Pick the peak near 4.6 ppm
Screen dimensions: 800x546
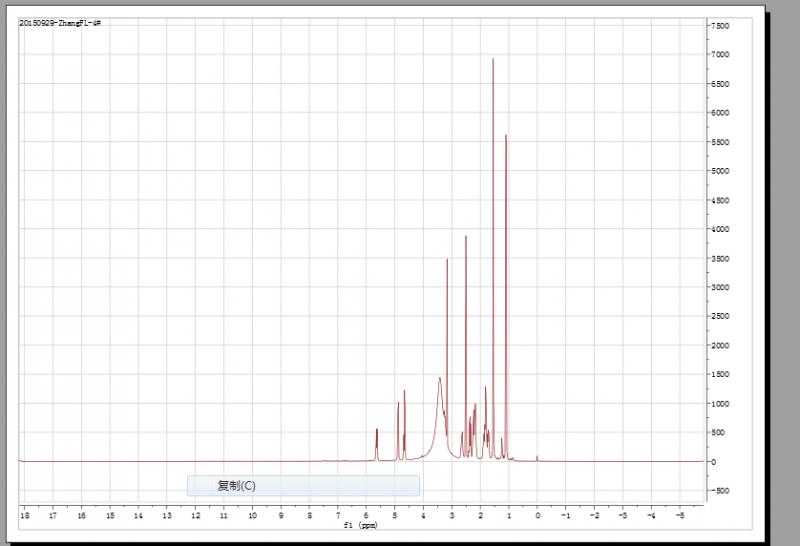pos(405,391)
